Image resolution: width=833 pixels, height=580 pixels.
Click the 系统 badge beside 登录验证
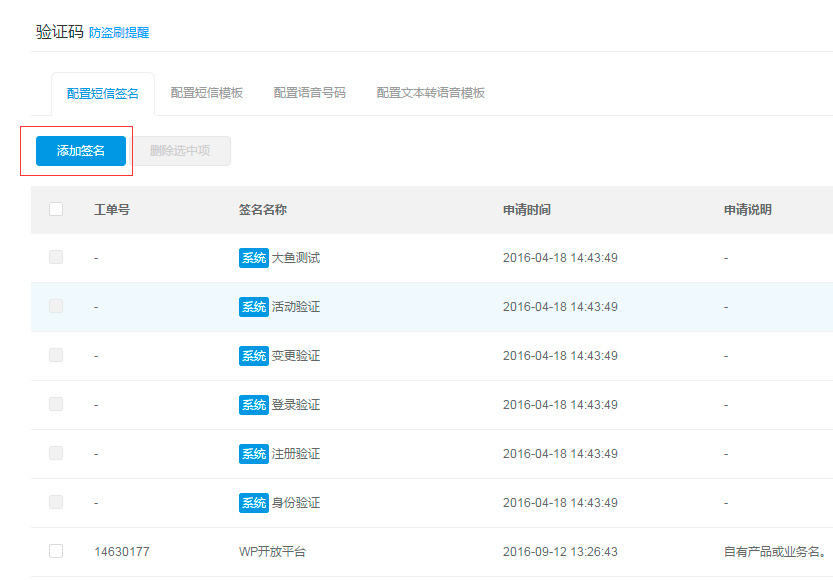254,405
